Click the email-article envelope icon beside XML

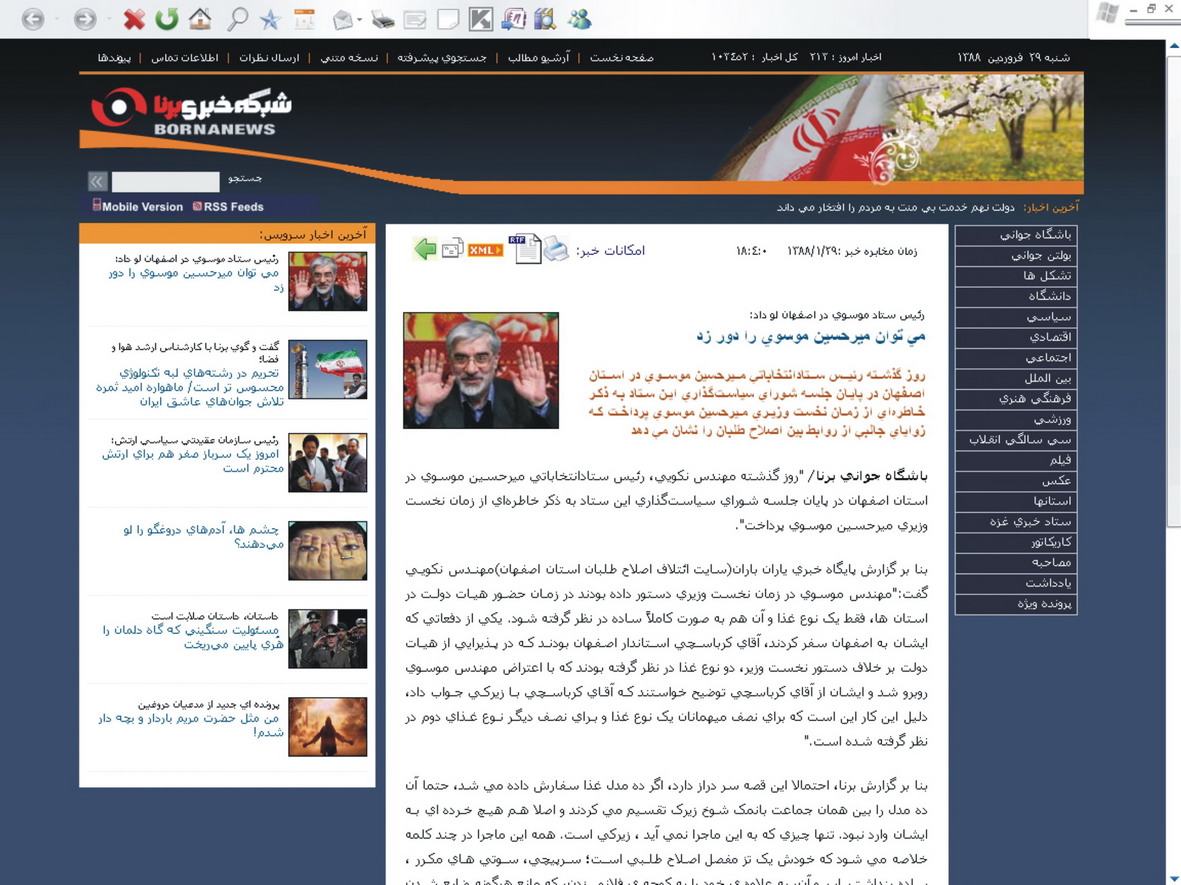click(x=452, y=248)
